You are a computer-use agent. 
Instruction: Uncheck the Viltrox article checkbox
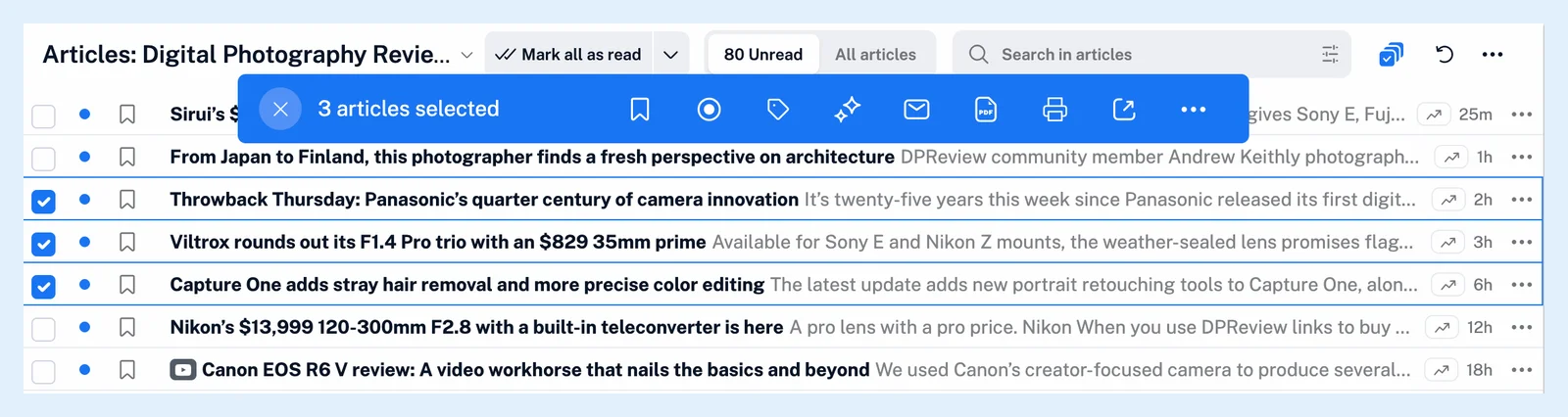click(43, 244)
